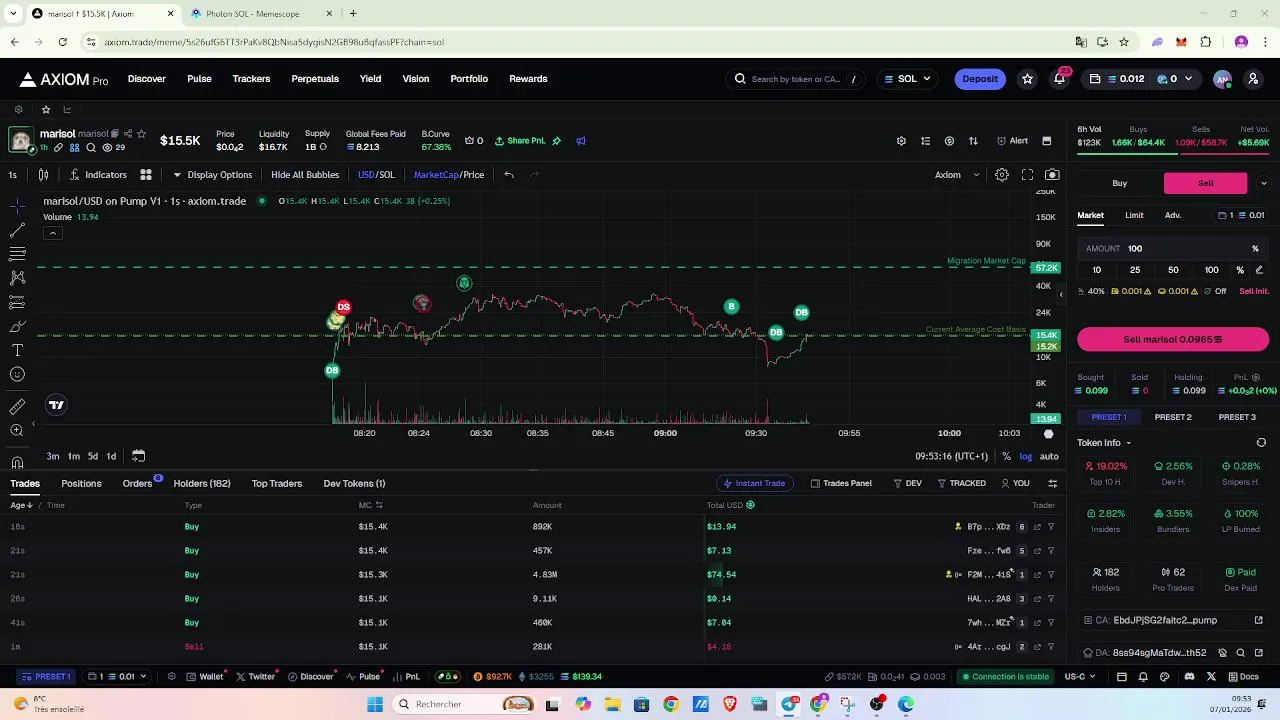Select the text annotation tool
The height and width of the screenshot is (720, 1280).
tap(17, 350)
